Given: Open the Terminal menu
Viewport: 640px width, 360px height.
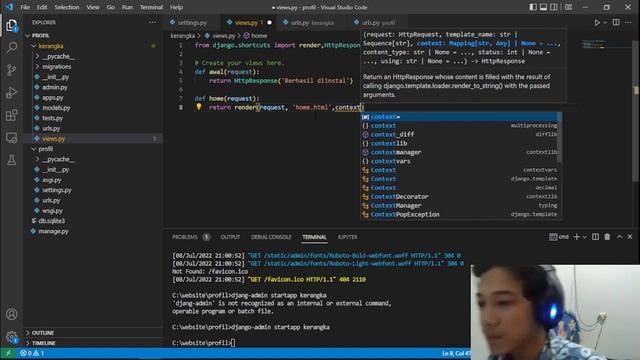Looking at the screenshot, I should click(x=151, y=7).
